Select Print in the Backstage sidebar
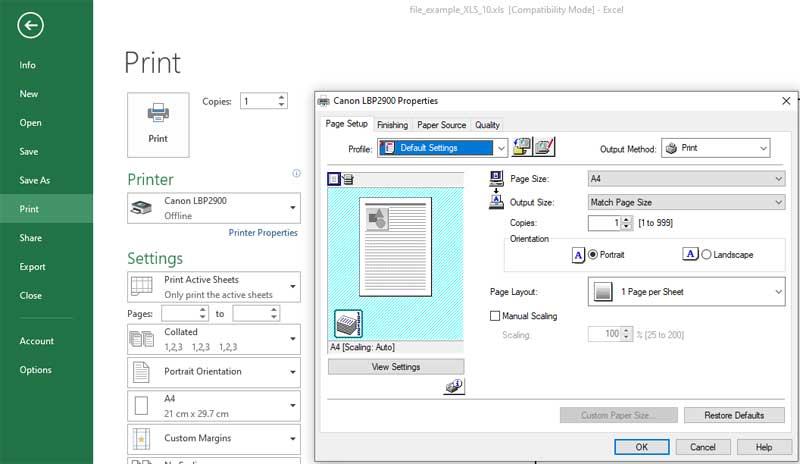Viewport: 800px width, 464px height. 46,209
